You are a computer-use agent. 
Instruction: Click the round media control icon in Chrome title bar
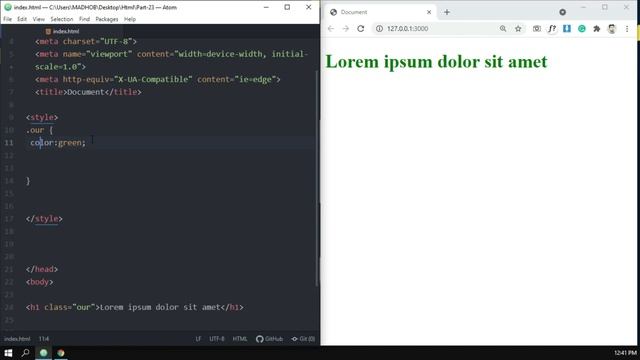[562, 12]
